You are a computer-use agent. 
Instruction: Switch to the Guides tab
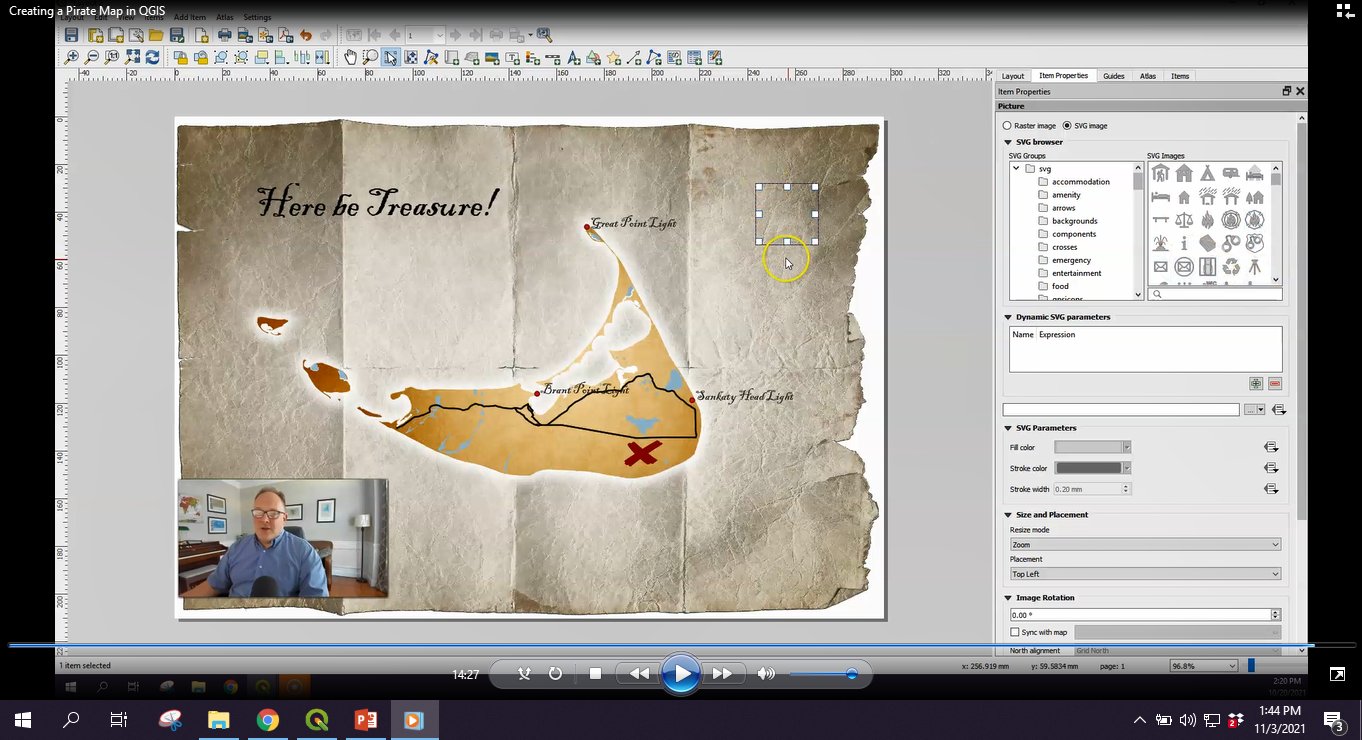[1113, 76]
